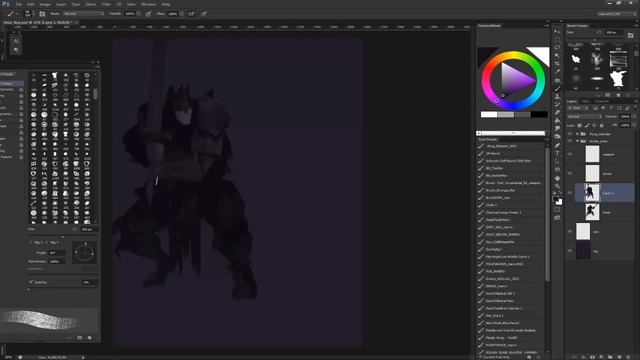Open the Filter menu
The width and height of the screenshot is (640, 360).
click(106, 4)
